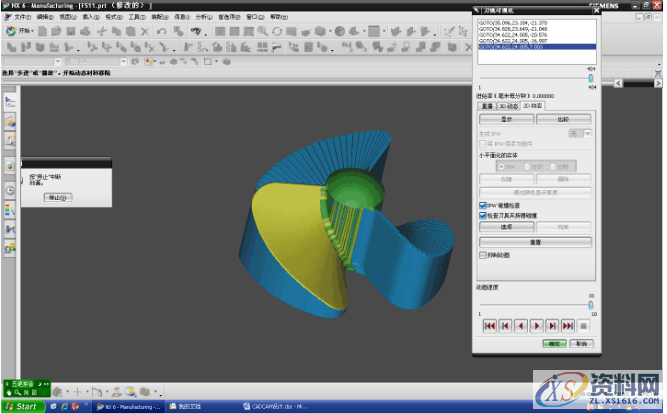667x414 pixels.
Task: Toggle the 检查刀具夹持器碰撞 checkbox
Action: [483, 214]
